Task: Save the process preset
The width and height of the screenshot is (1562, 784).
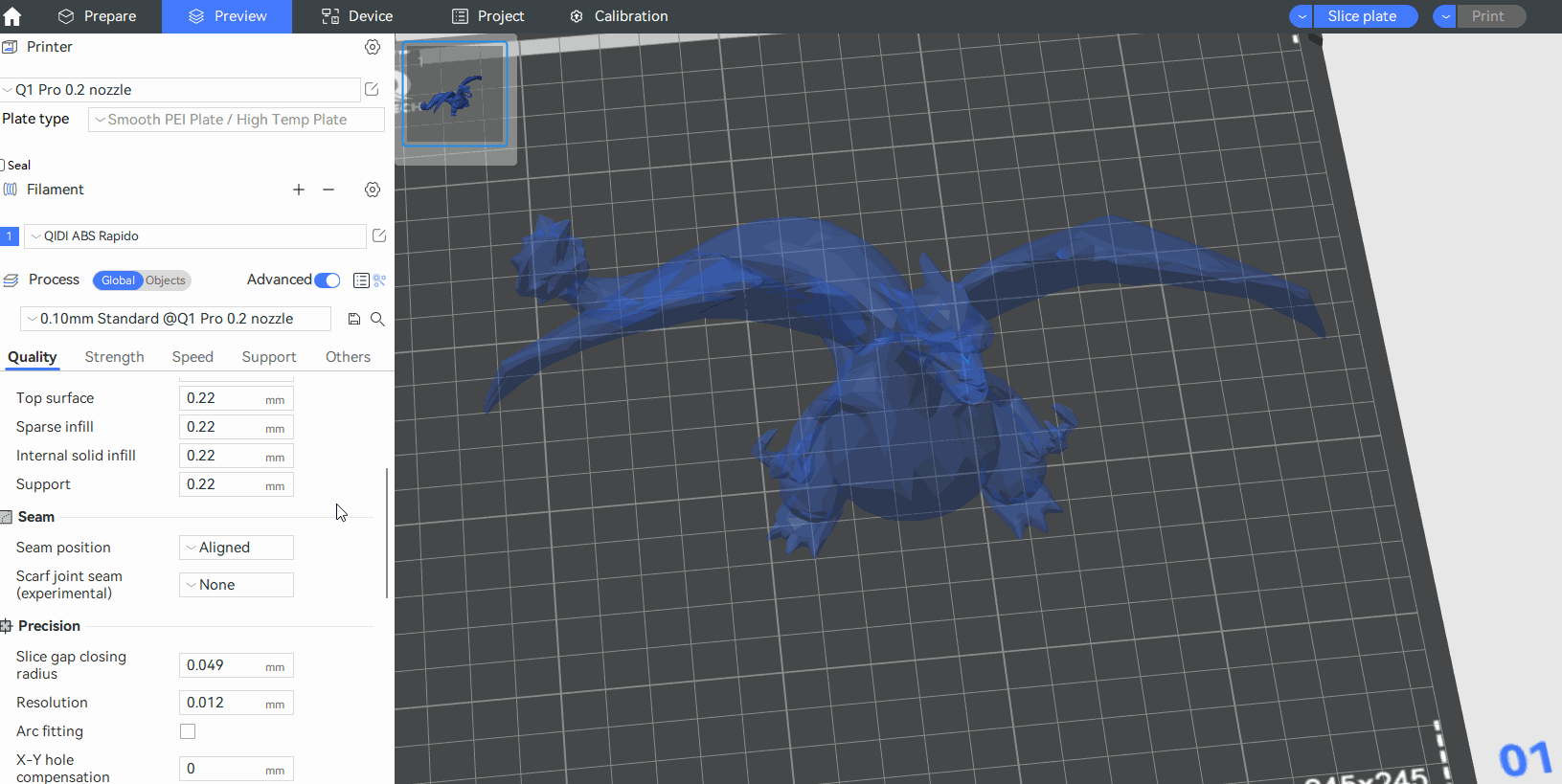Action: 354,319
